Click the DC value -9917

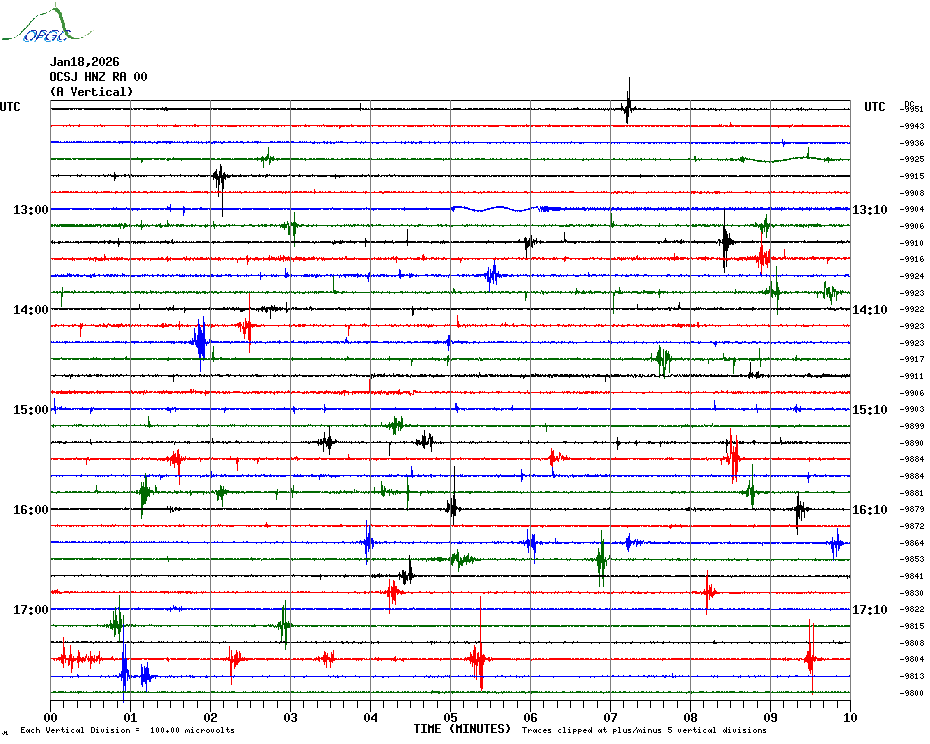[912, 360]
